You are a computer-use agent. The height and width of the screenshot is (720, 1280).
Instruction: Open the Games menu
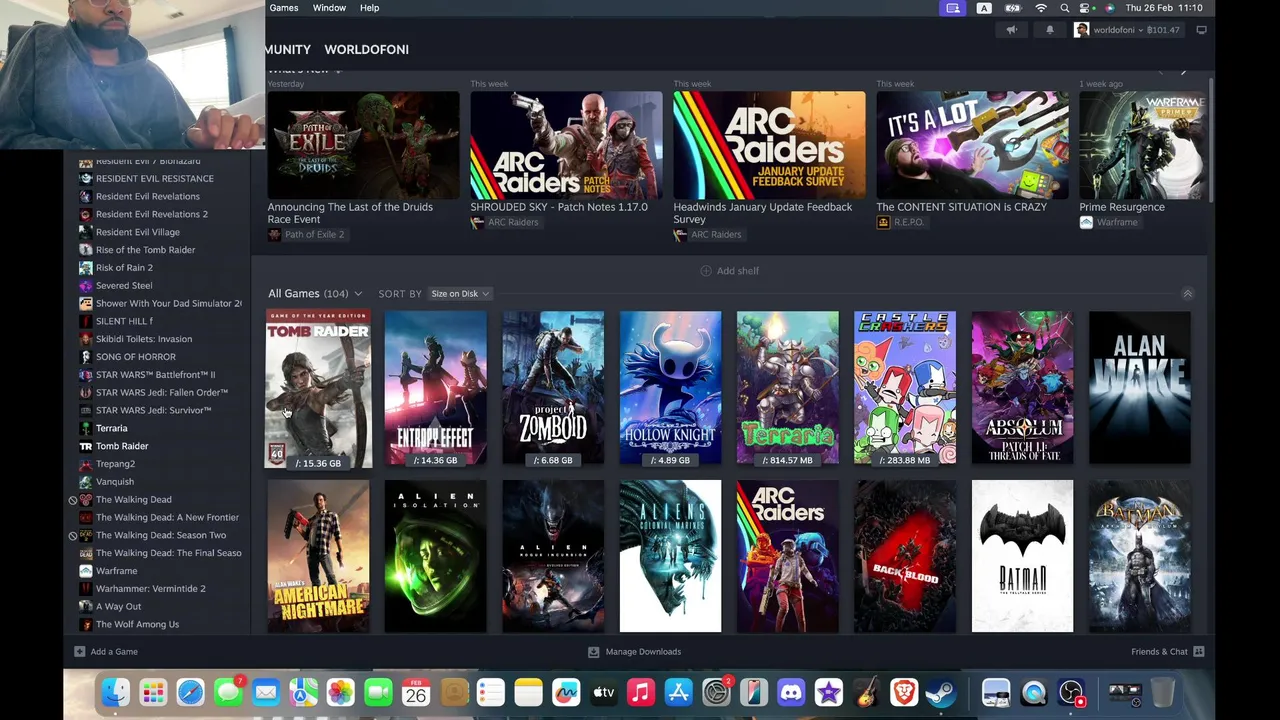[284, 8]
